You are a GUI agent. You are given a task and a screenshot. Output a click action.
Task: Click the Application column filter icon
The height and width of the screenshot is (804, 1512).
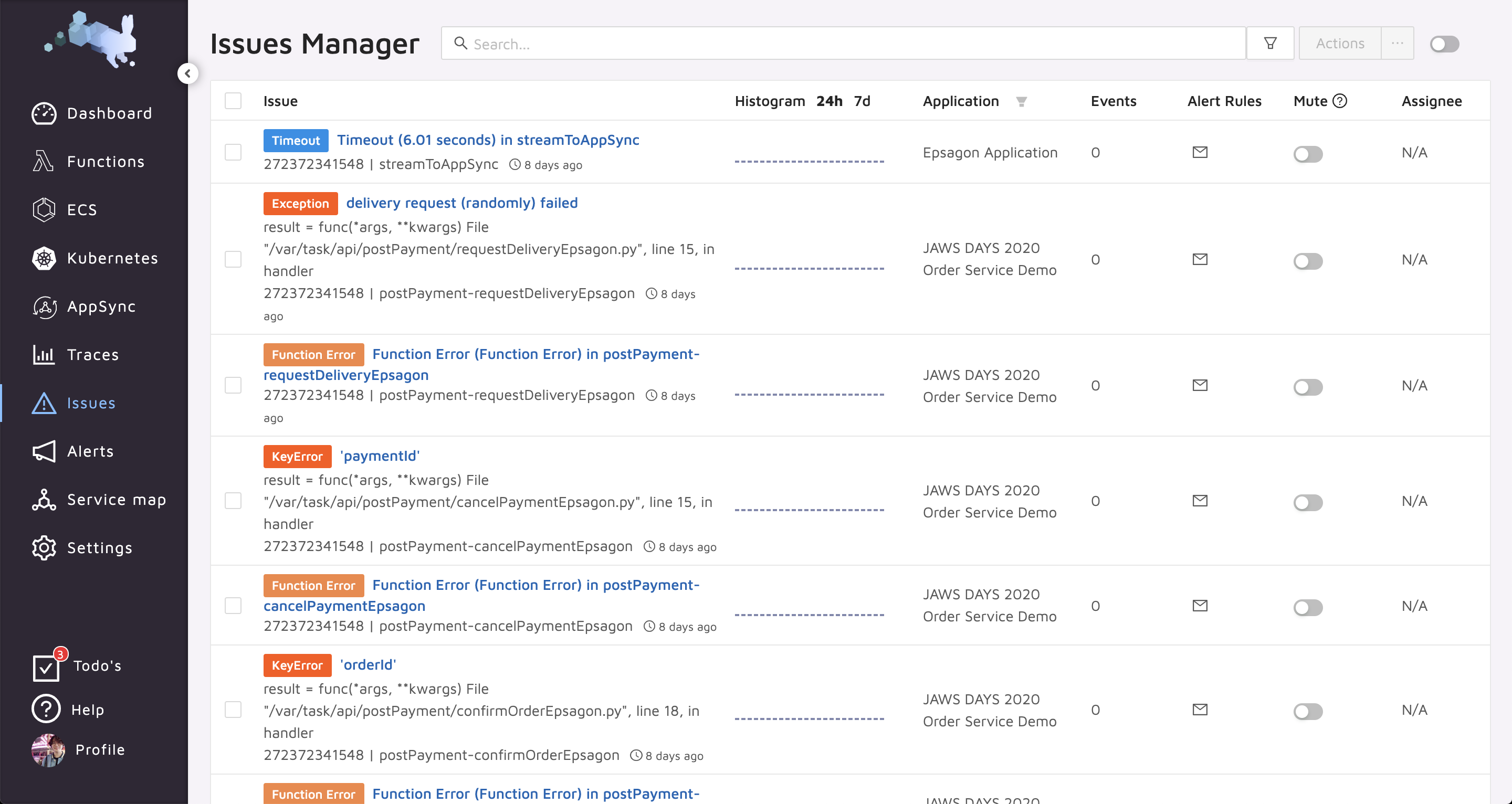(x=1021, y=101)
